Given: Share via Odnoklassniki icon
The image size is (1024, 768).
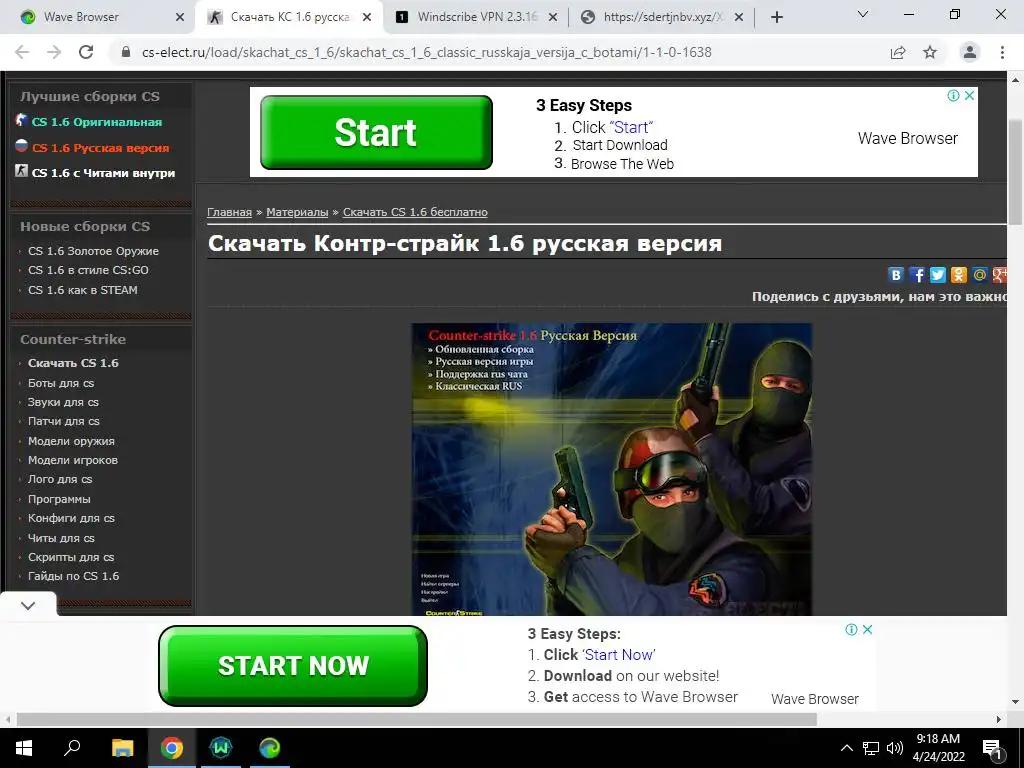Looking at the screenshot, I should (959, 275).
